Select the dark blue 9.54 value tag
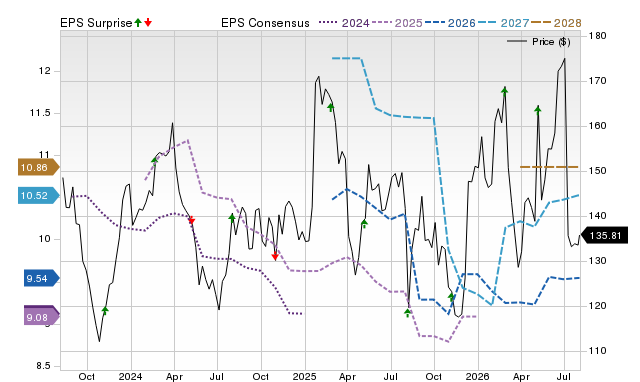This screenshot has height=382, width=640. click(x=41, y=278)
